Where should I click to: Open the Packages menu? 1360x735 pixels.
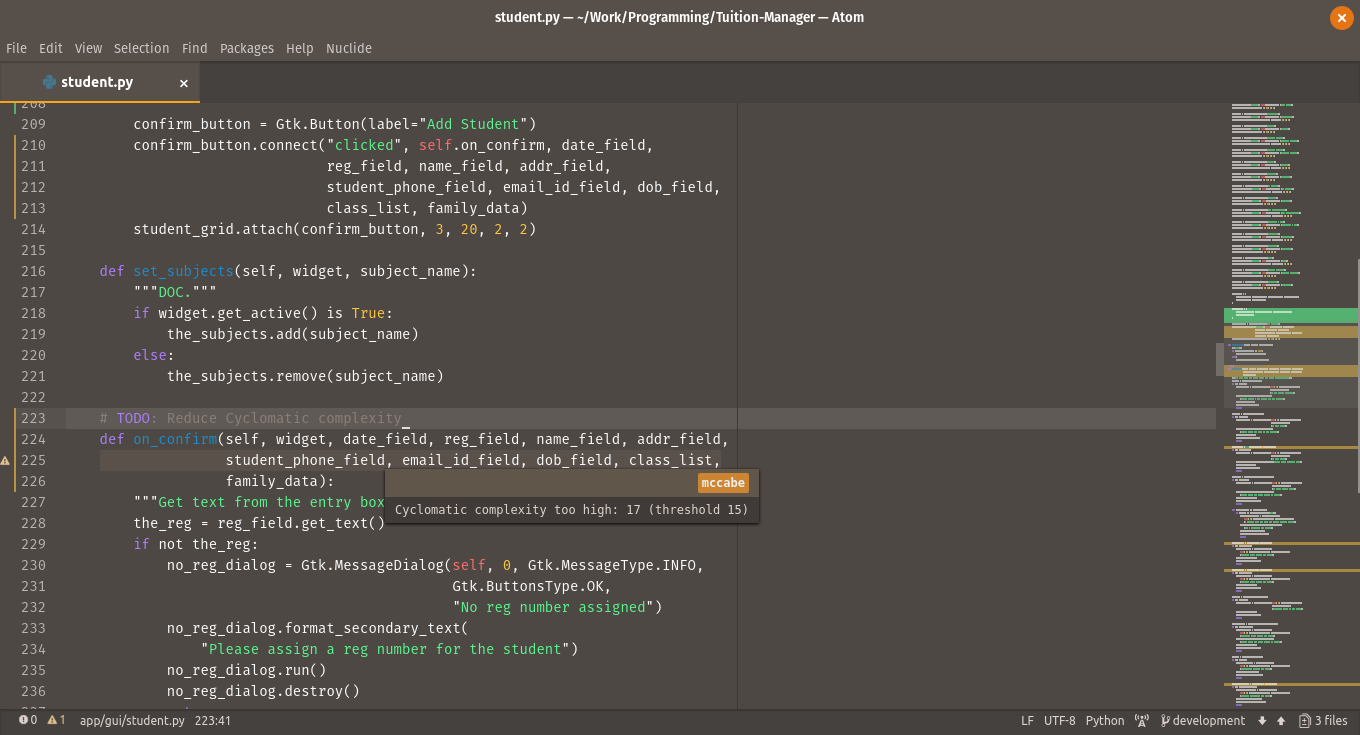247,48
